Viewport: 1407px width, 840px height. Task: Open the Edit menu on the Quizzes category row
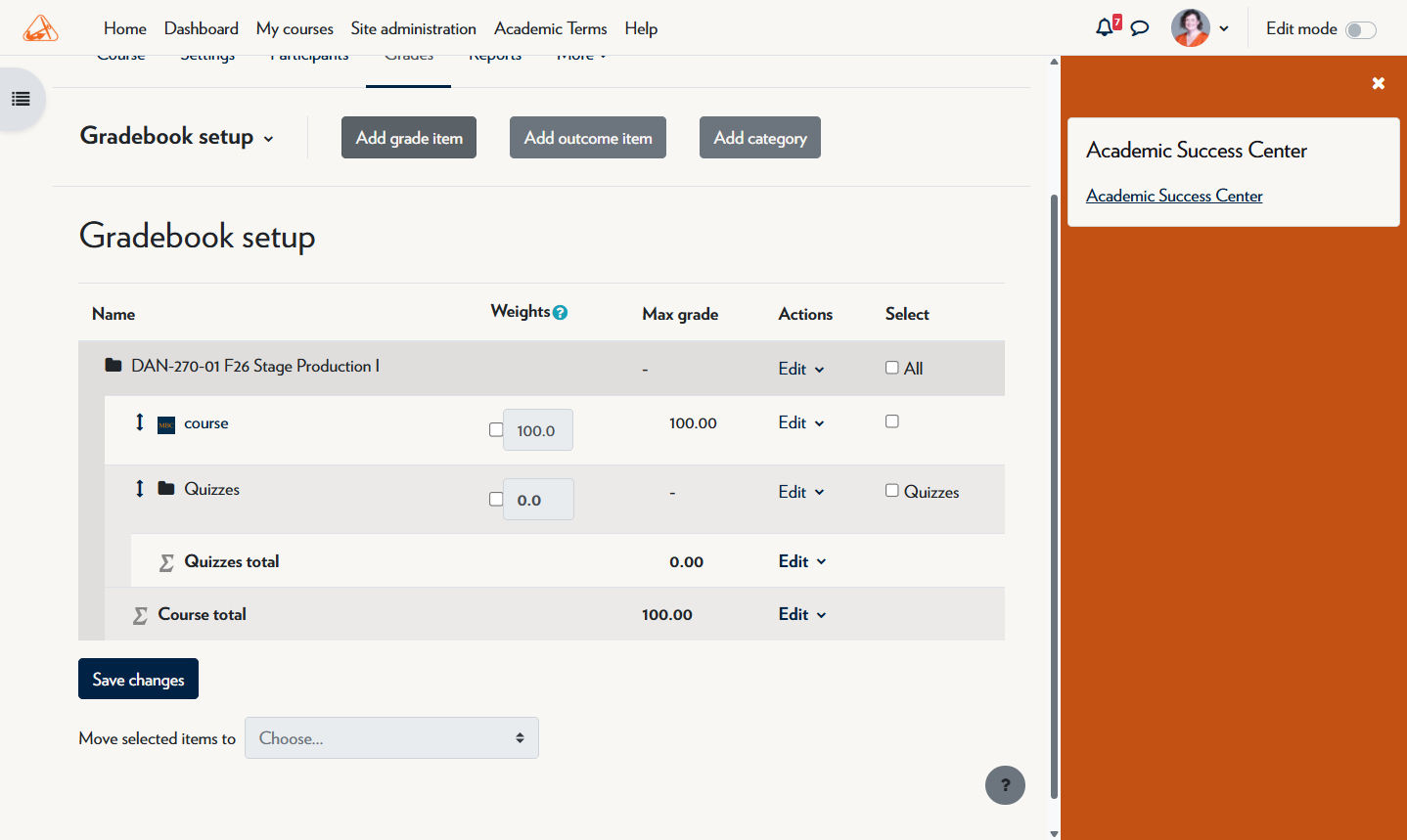point(801,492)
